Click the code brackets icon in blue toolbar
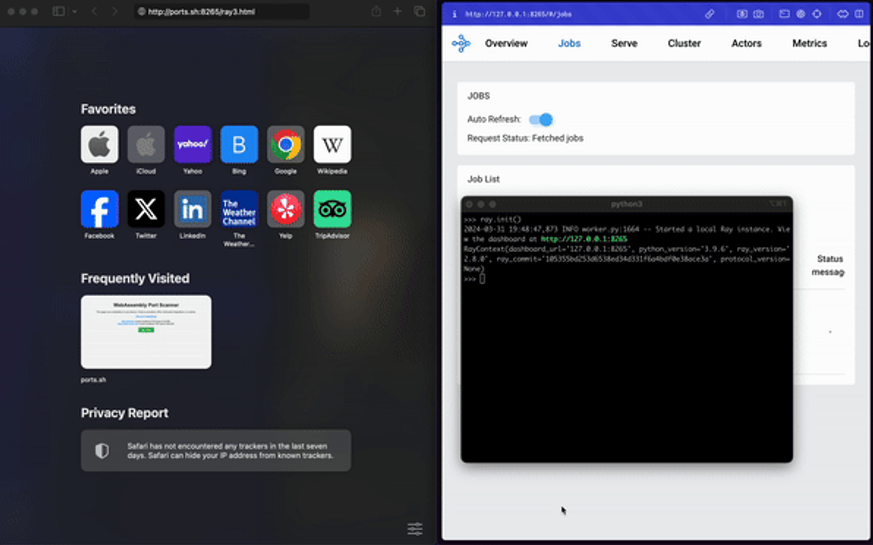The width and height of the screenshot is (873, 545). [843, 14]
